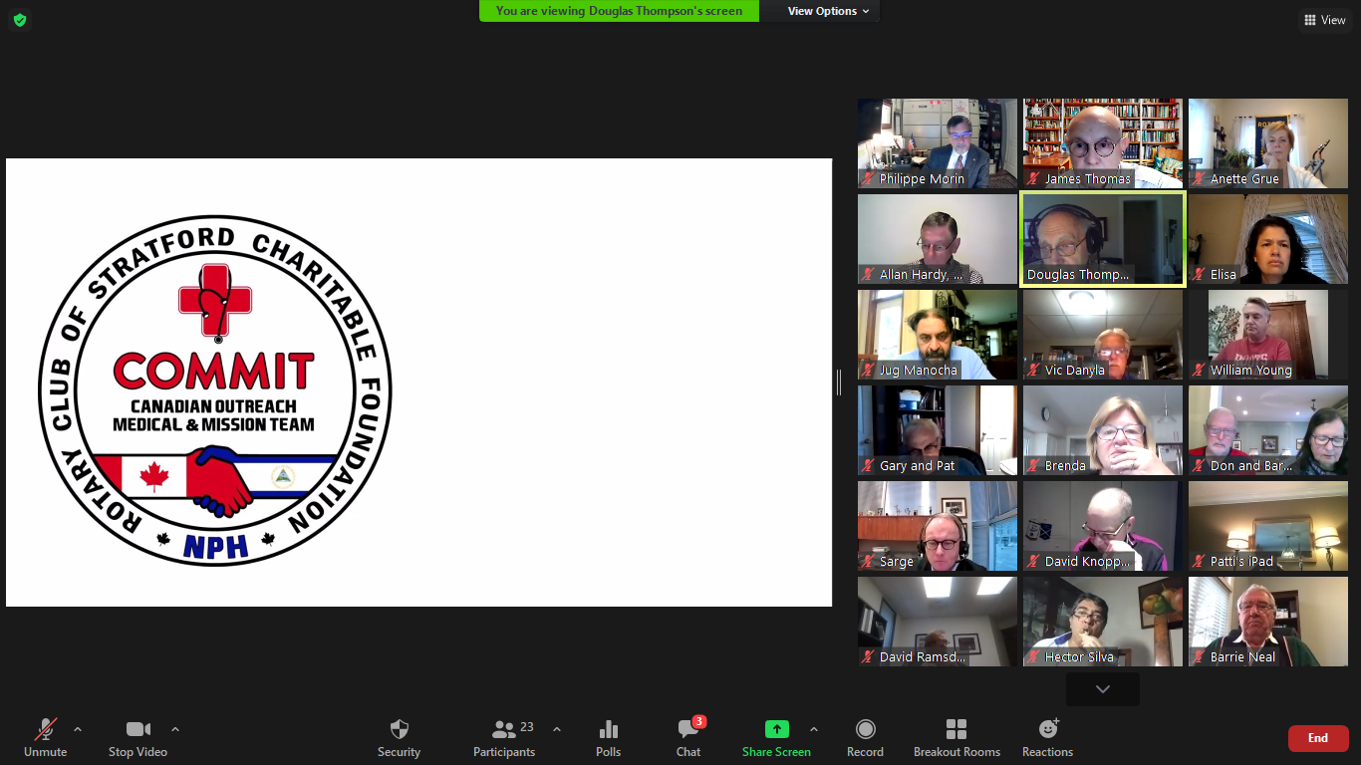Click the muted mic icon on Anette Grue
The height and width of the screenshot is (765, 1361).
1199,179
